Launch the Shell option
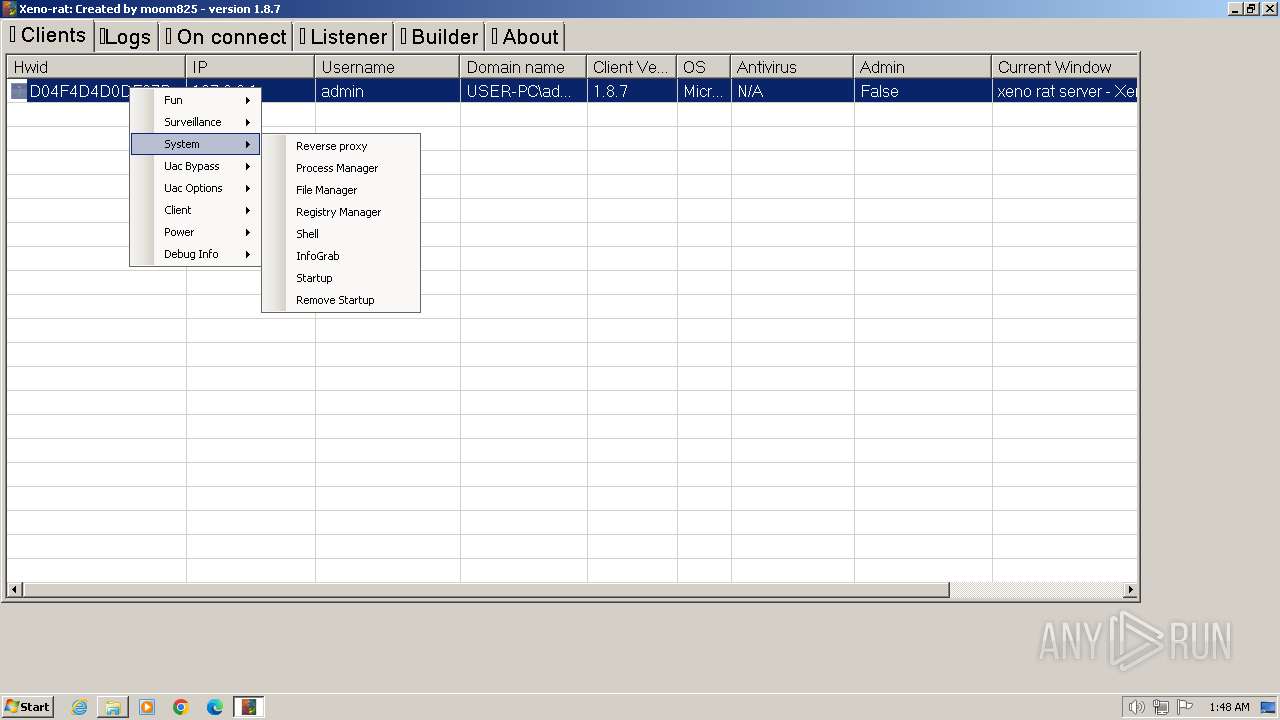Screen dimensions: 1280x720 (341, 234)
